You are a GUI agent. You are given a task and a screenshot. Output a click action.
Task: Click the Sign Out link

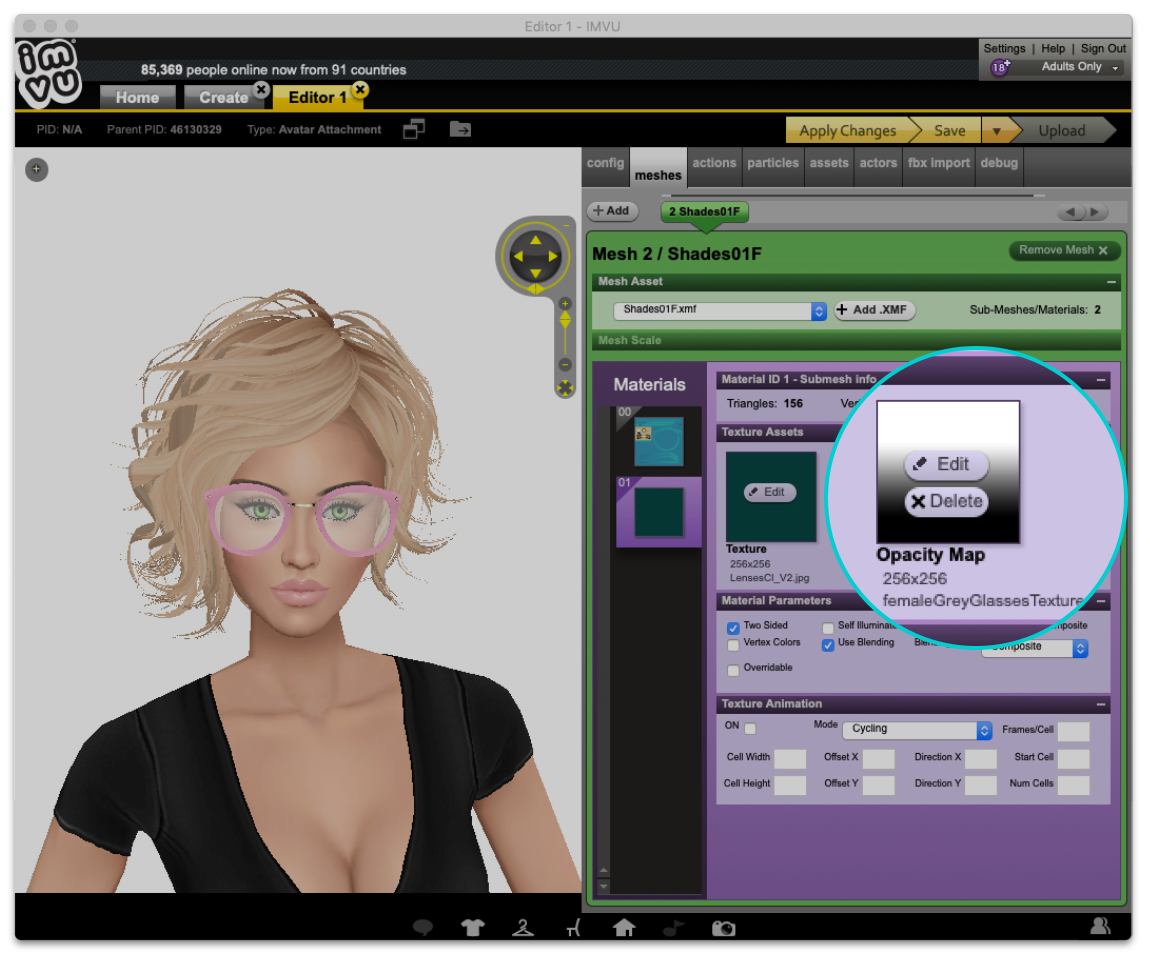(1103, 48)
